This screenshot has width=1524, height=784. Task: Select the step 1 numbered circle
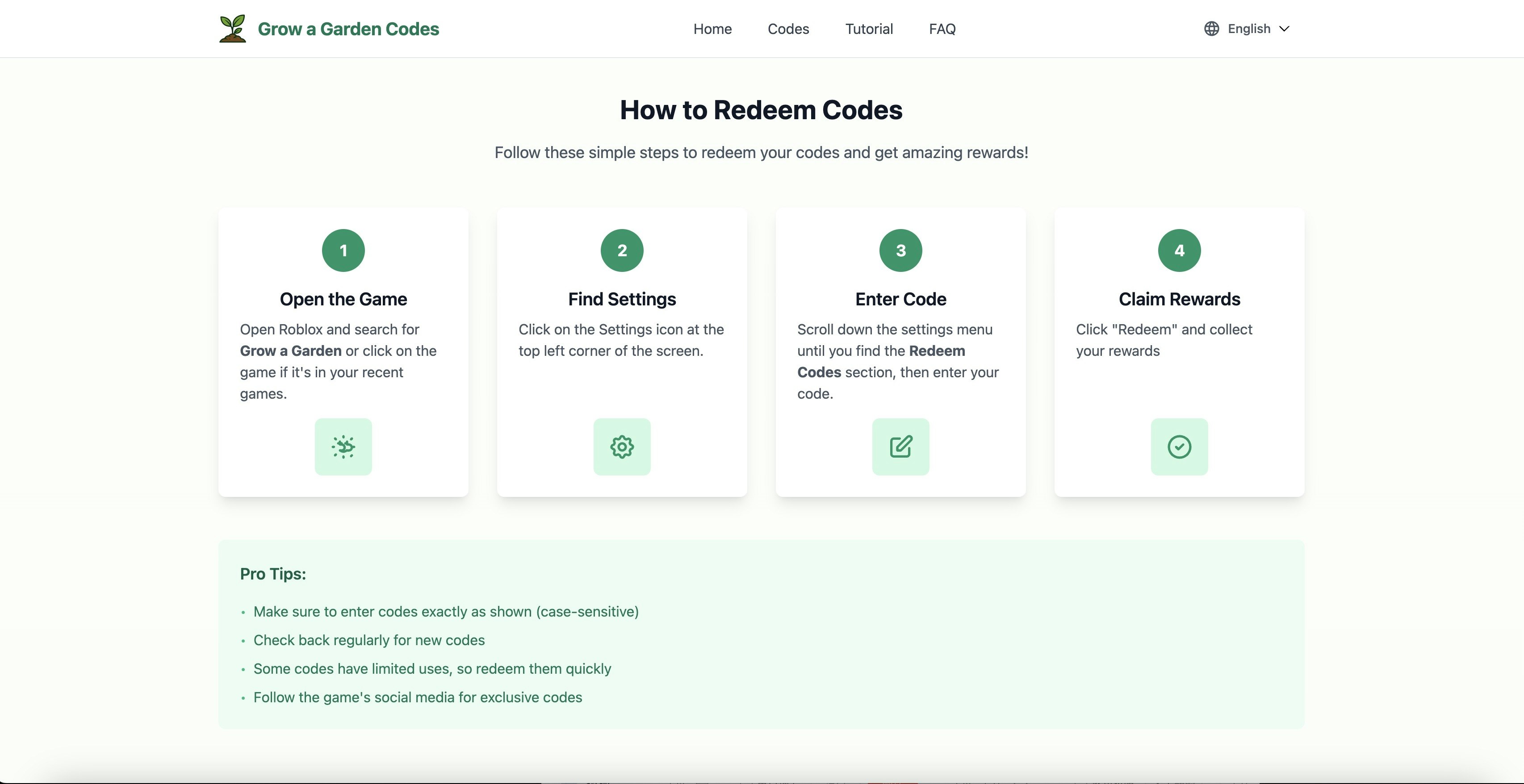coord(343,250)
